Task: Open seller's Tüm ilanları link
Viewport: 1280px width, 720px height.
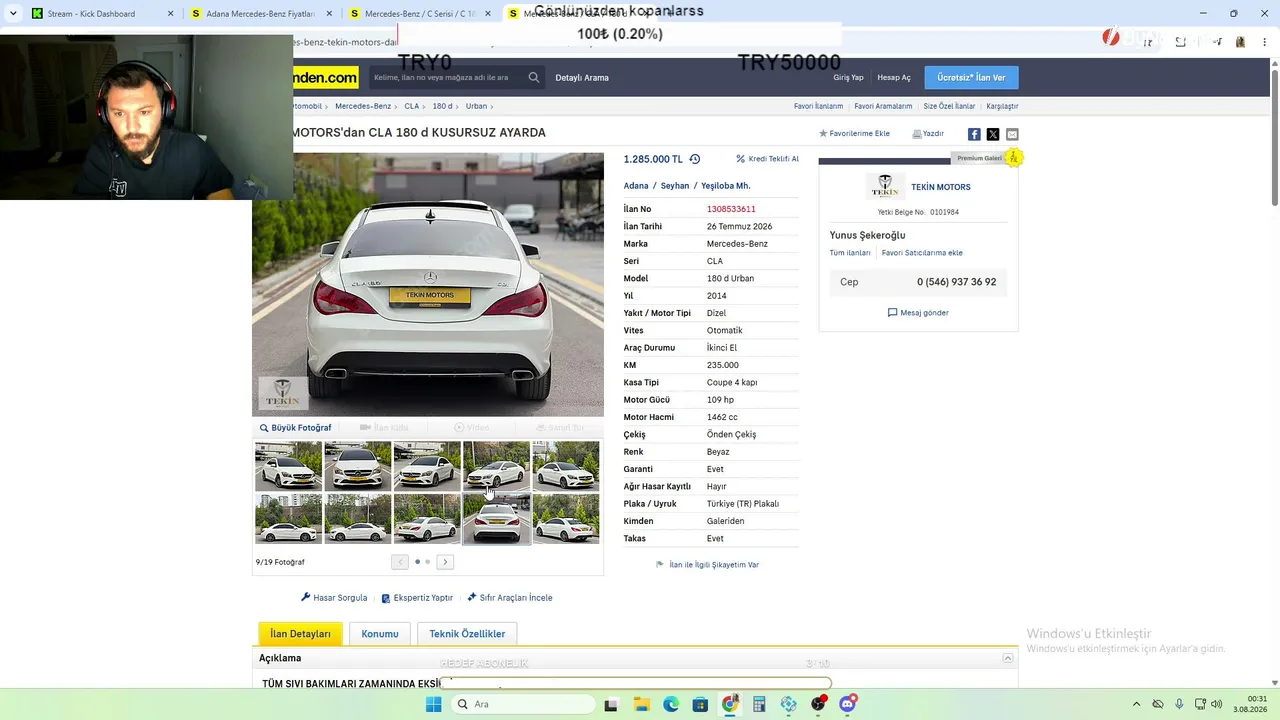Action: 850,253
